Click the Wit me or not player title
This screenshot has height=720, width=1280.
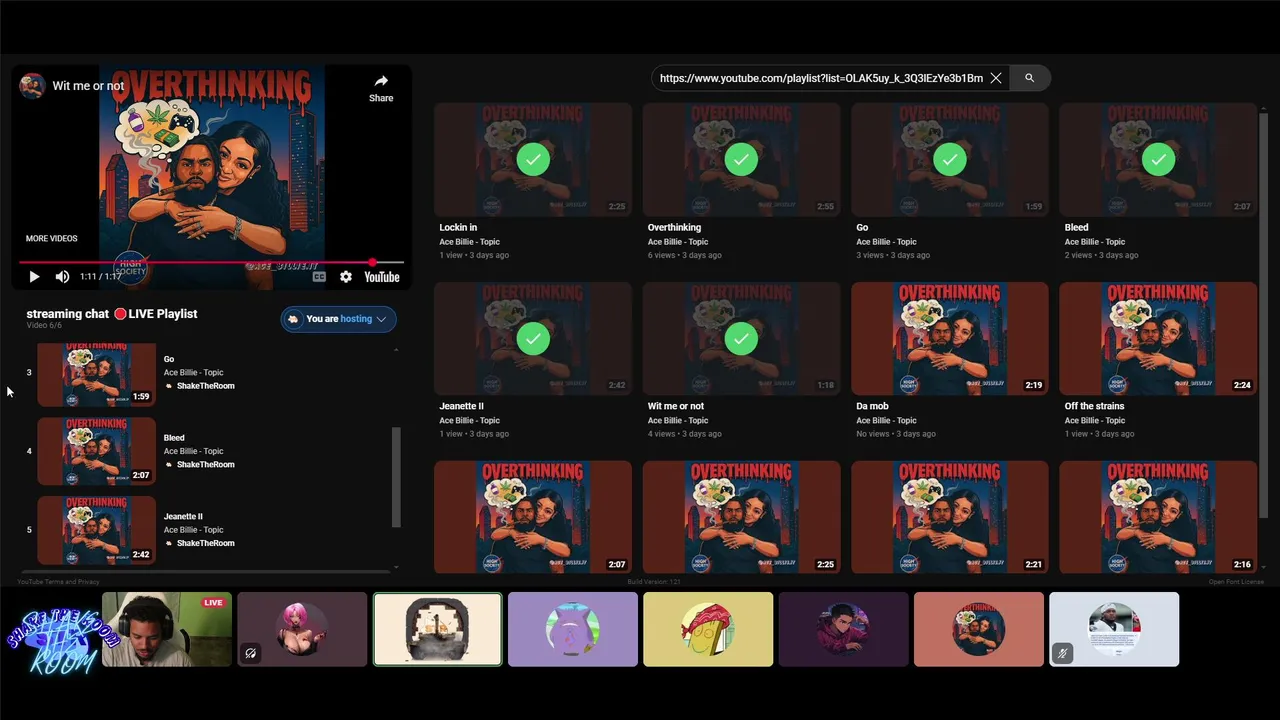pos(88,86)
